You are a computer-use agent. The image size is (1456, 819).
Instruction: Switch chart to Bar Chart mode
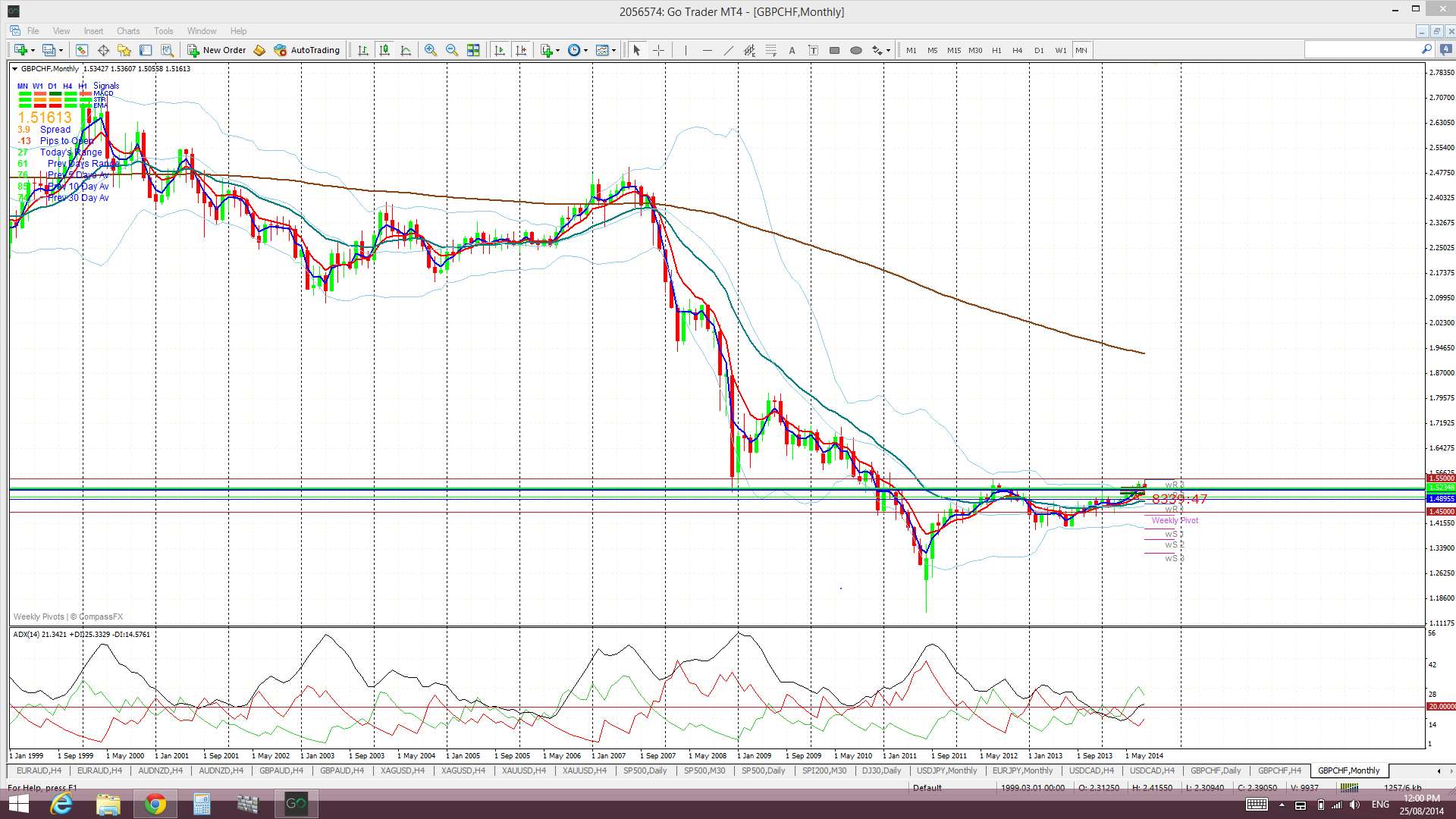pyautogui.click(x=363, y=50)
